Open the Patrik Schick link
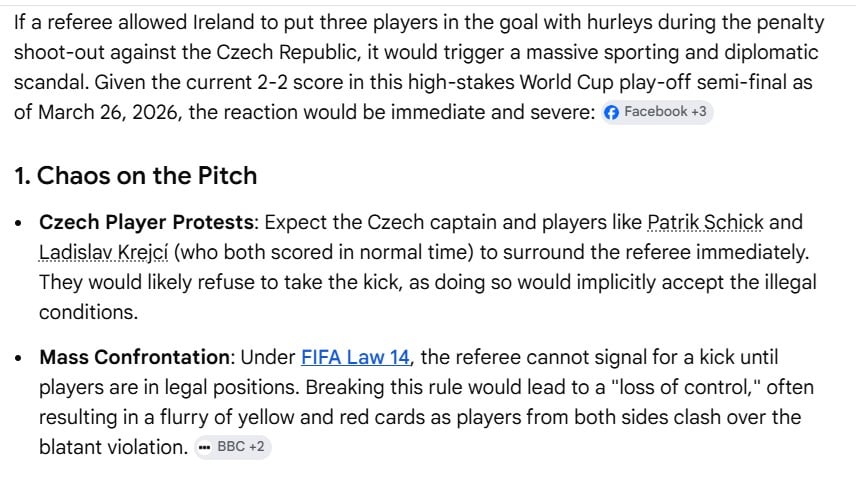 (x=705, y=222)
